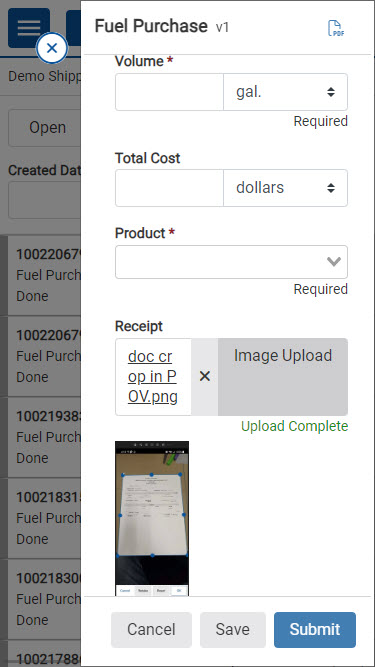
Task: Save the Fuel Purchase form
Action: tap(233, 630)
